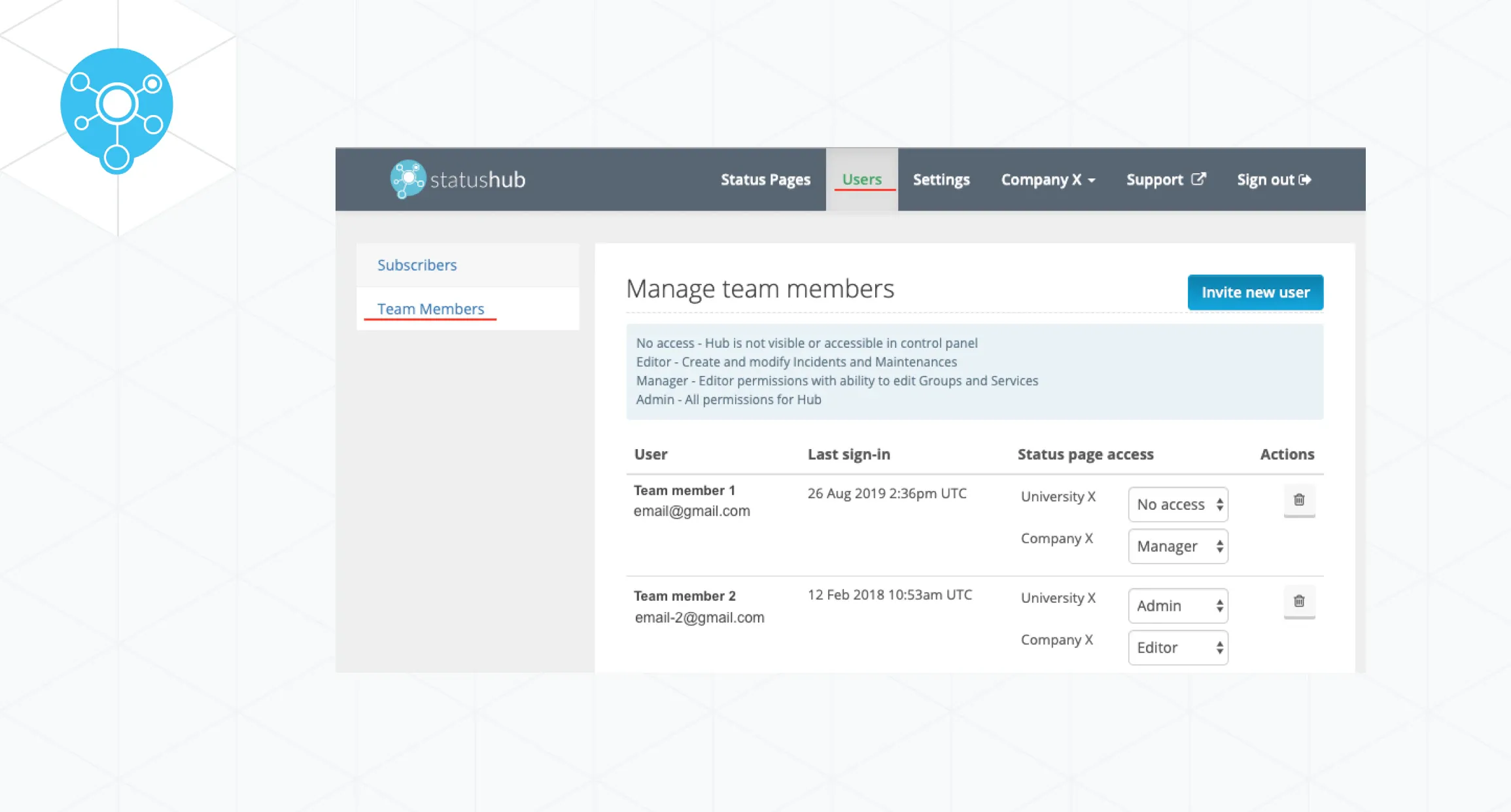1511x812 pixels.
Task: Open the Company X navbar dropdown
Action: coord(1047,180)
